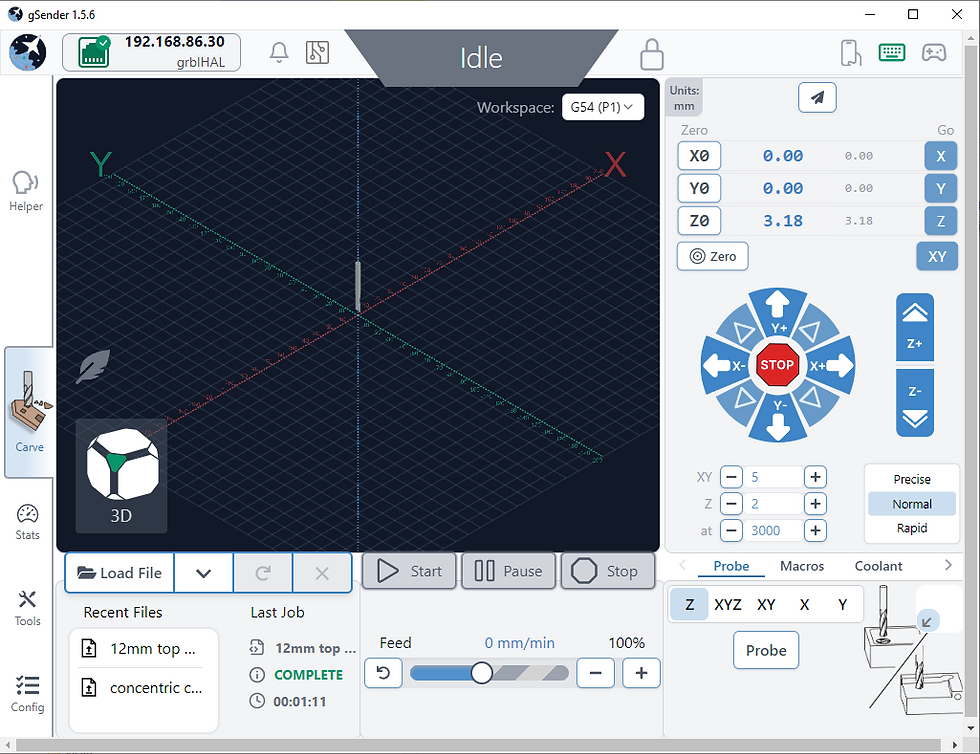Viewport: 980px width, 754px height.
Task: Reset the feed override to 100%
Action: click(383, 673)
